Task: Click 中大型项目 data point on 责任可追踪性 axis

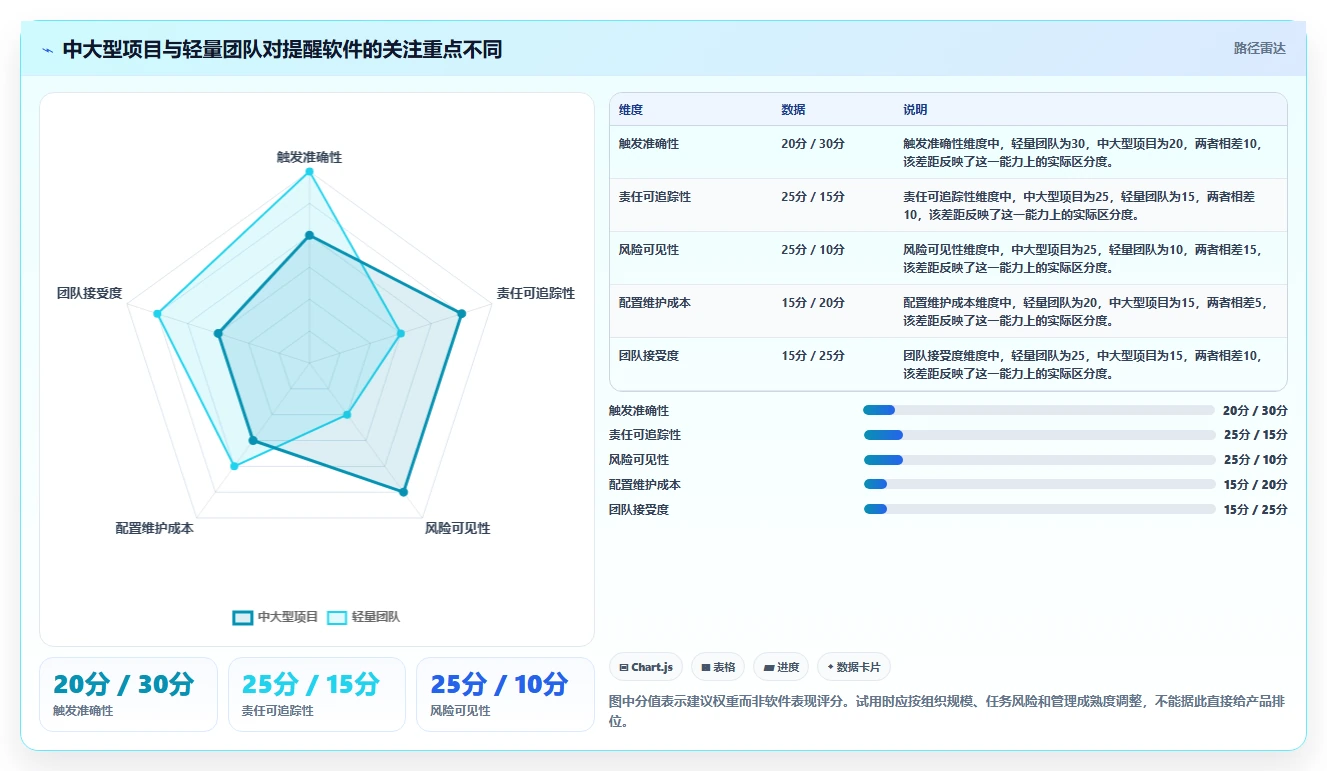Action: tap(461, 314)
